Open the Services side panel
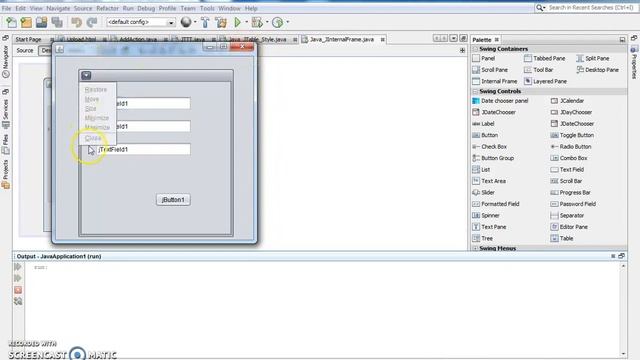 click(6, 109)
